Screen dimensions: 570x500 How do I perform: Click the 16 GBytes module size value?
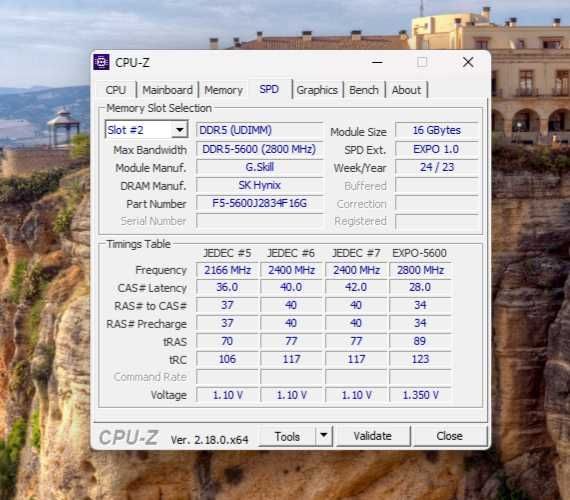coord(437,130)
